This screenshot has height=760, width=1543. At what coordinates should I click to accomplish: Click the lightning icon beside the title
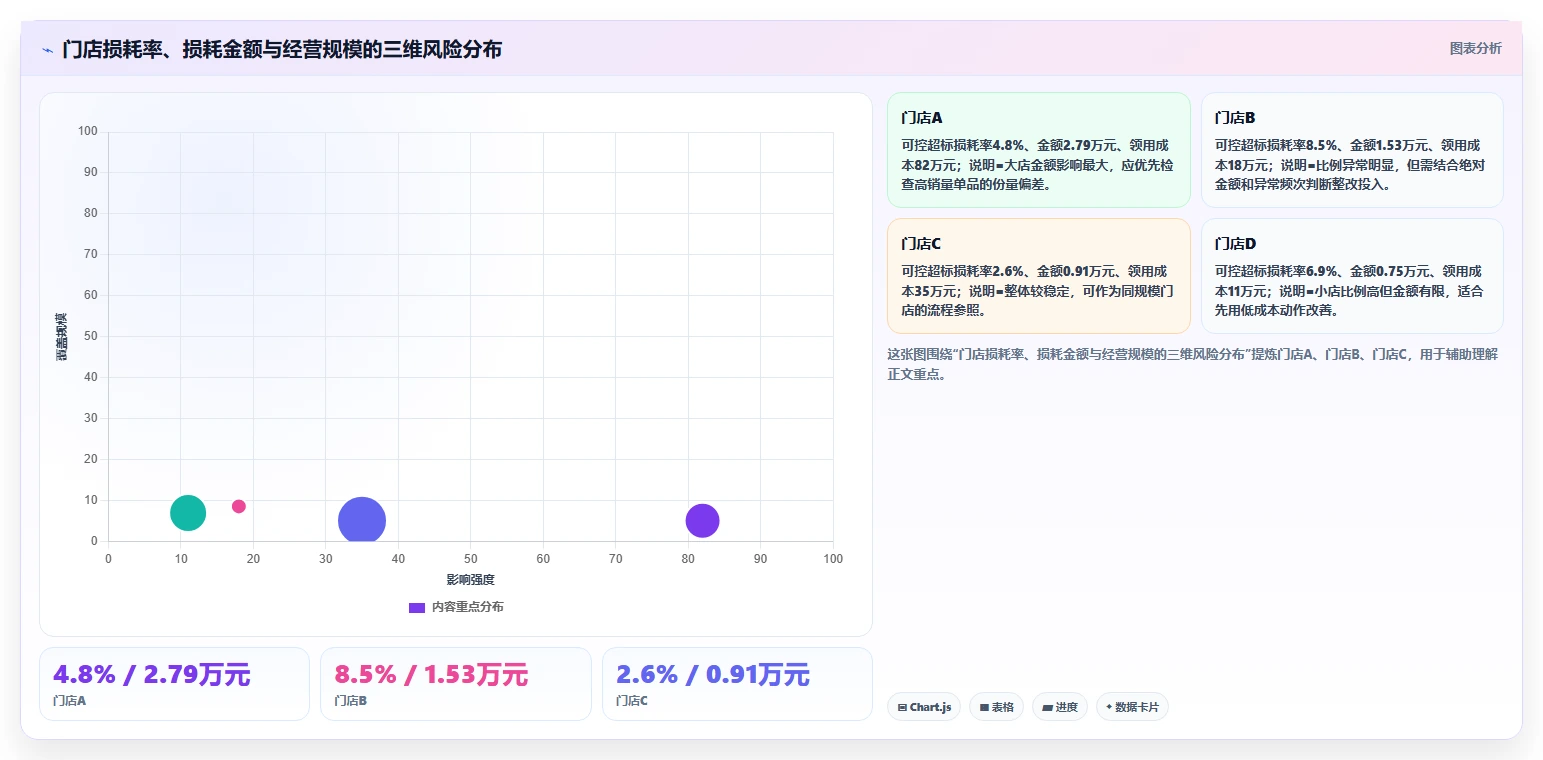(47, 49)
